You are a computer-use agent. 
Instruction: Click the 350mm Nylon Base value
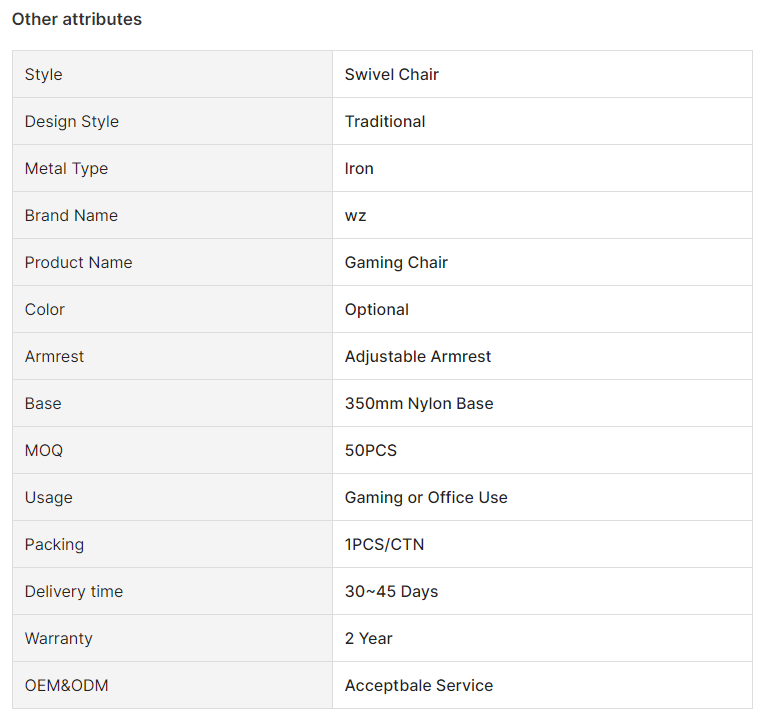click(x=419, y=404)
